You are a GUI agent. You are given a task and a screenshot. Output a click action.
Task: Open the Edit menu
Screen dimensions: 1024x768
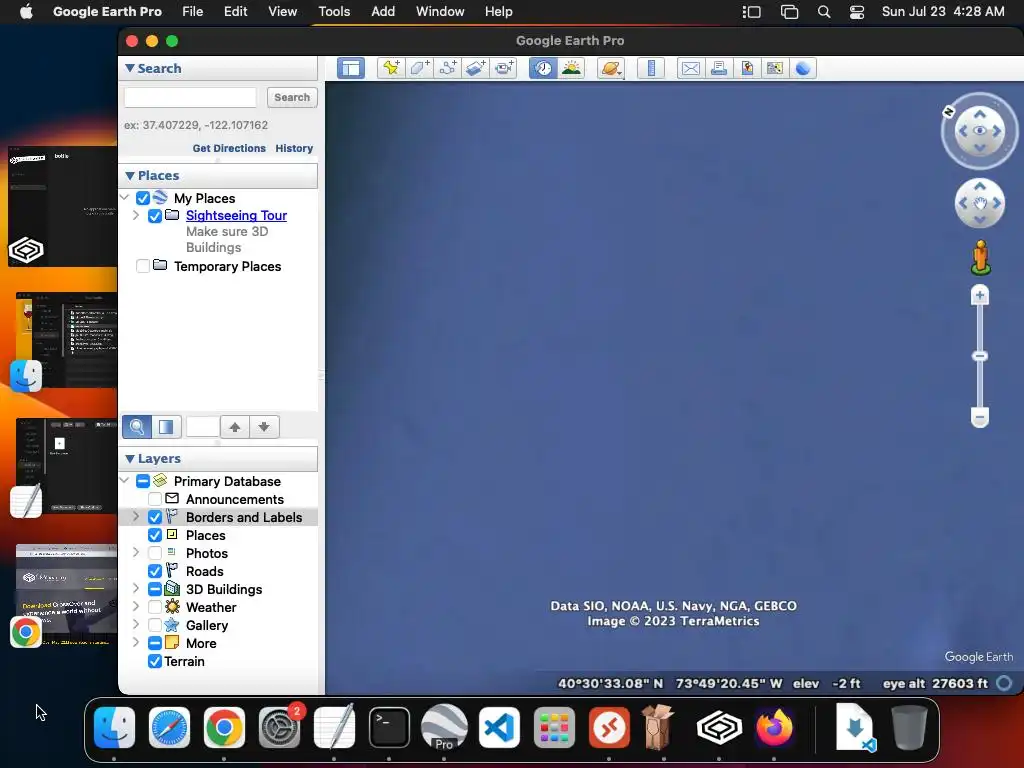[236, 12]
